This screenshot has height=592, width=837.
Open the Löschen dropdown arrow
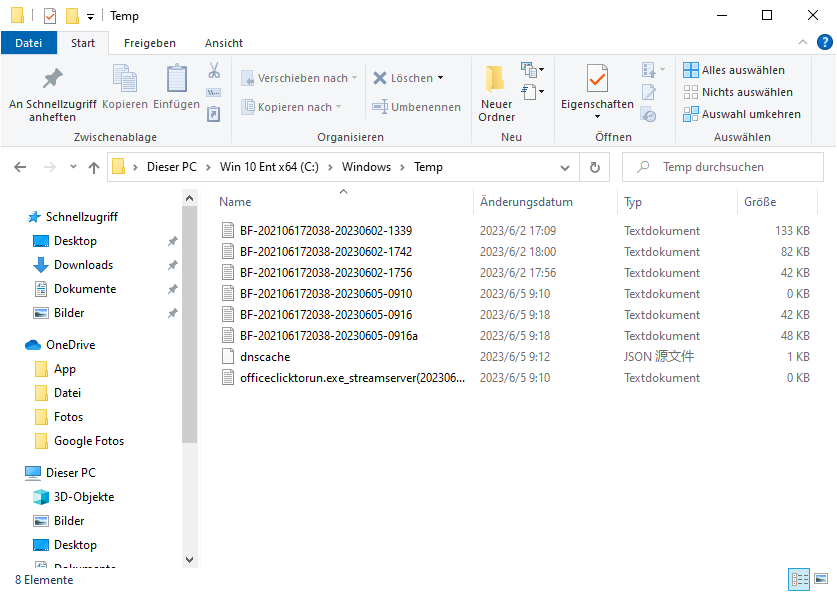[x=441, y=78]
